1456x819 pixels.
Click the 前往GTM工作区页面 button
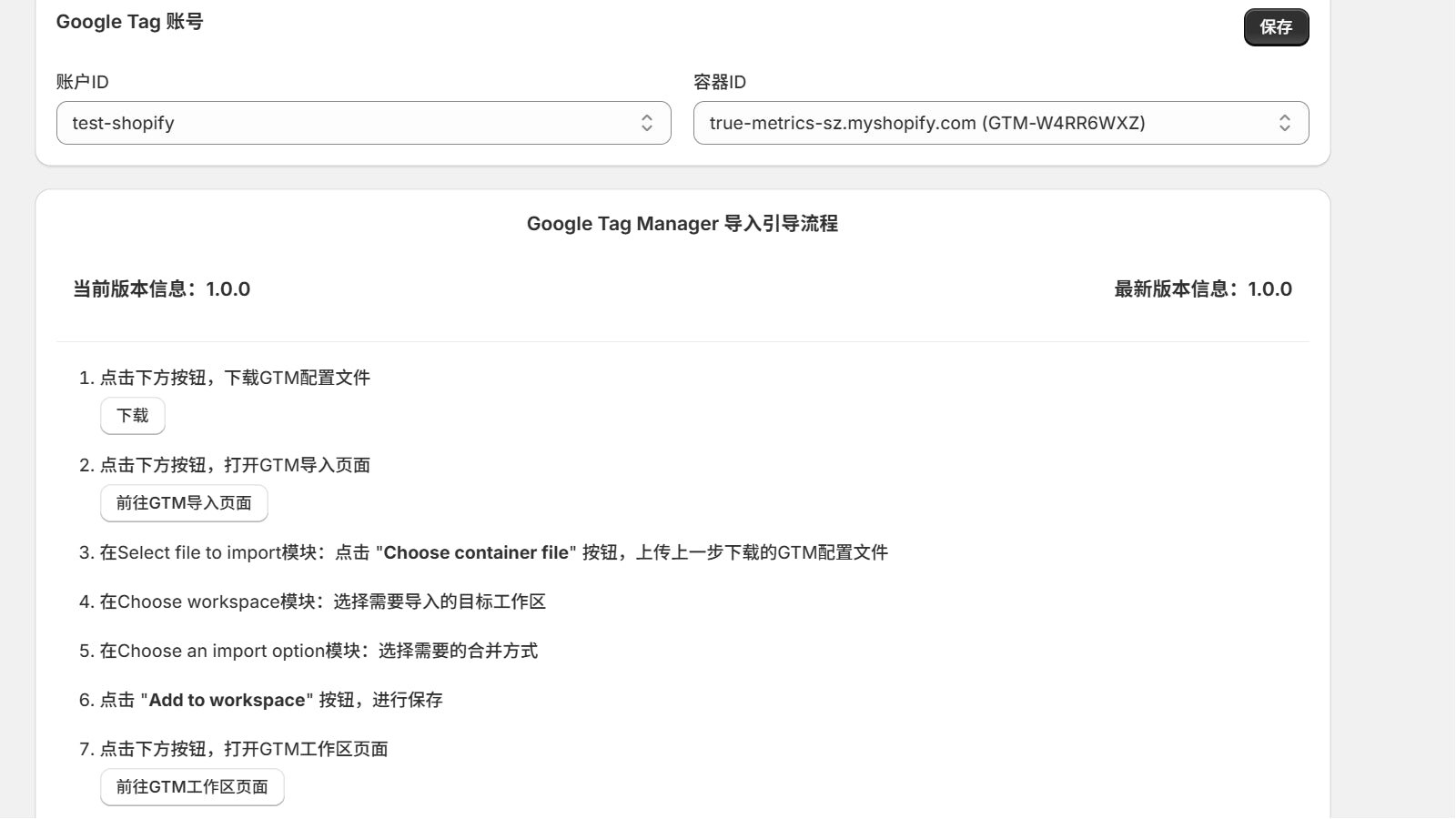point(192,787)
